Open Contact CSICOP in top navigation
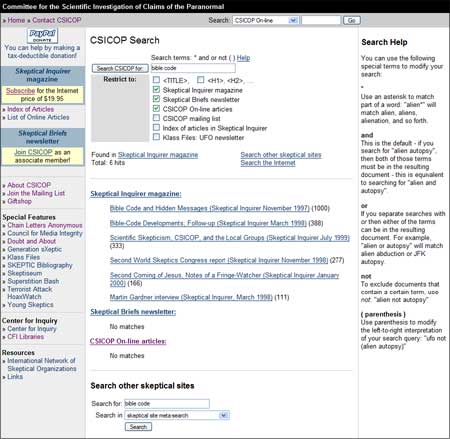This screenshot has height=439, width=450. 57,20
